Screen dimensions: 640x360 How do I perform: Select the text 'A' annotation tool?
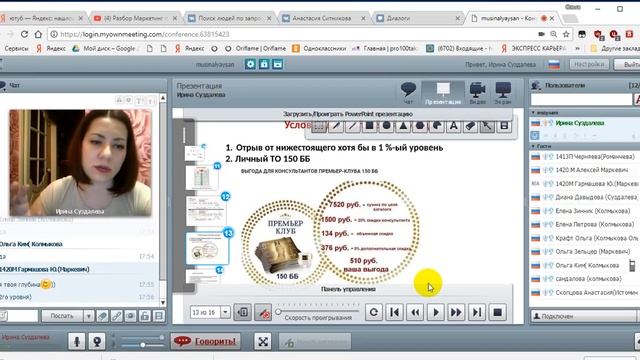[453, 126]
